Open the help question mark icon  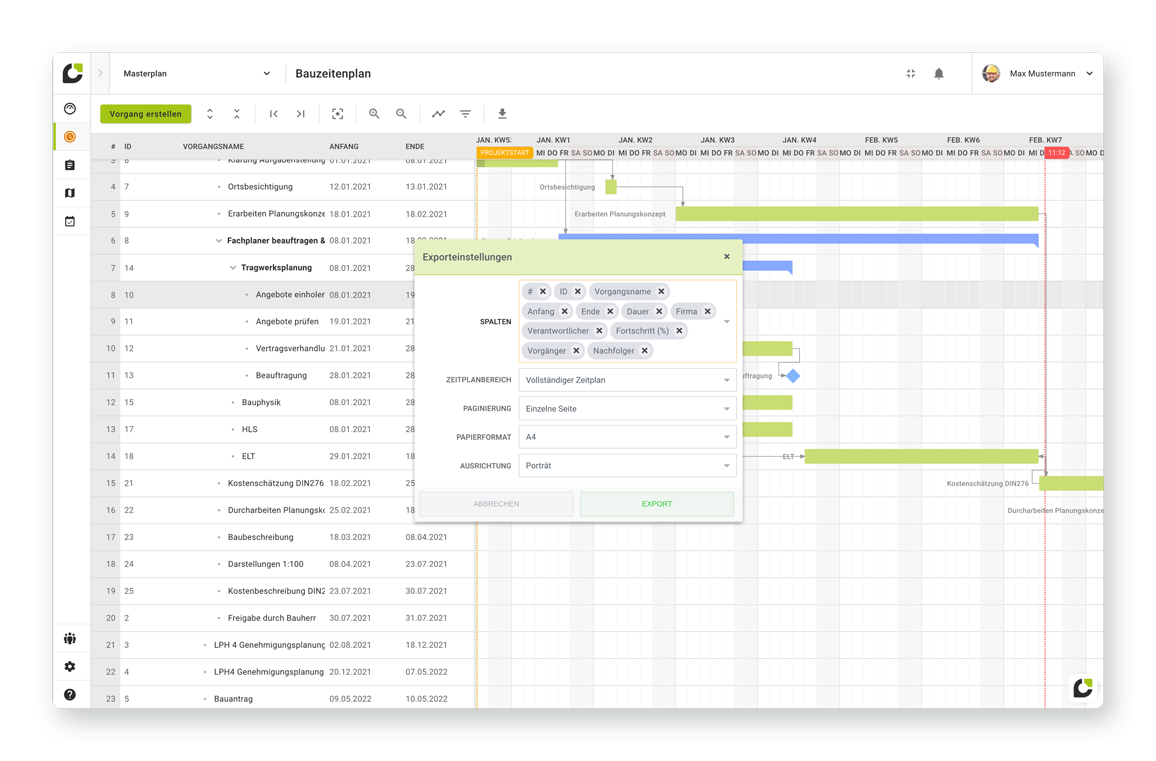(70, 695)
